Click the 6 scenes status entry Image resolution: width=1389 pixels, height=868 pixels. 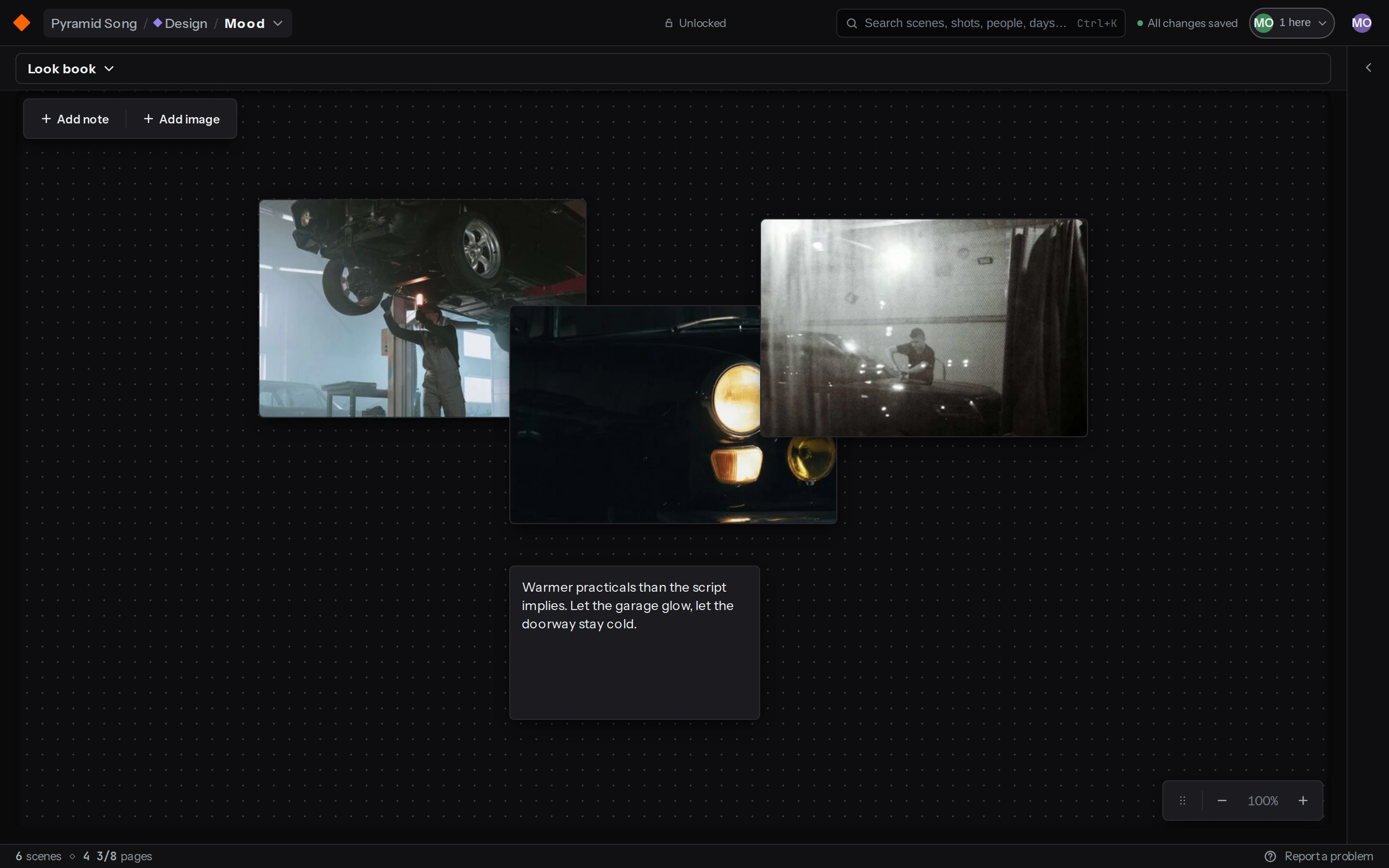(x=39, y=856)
